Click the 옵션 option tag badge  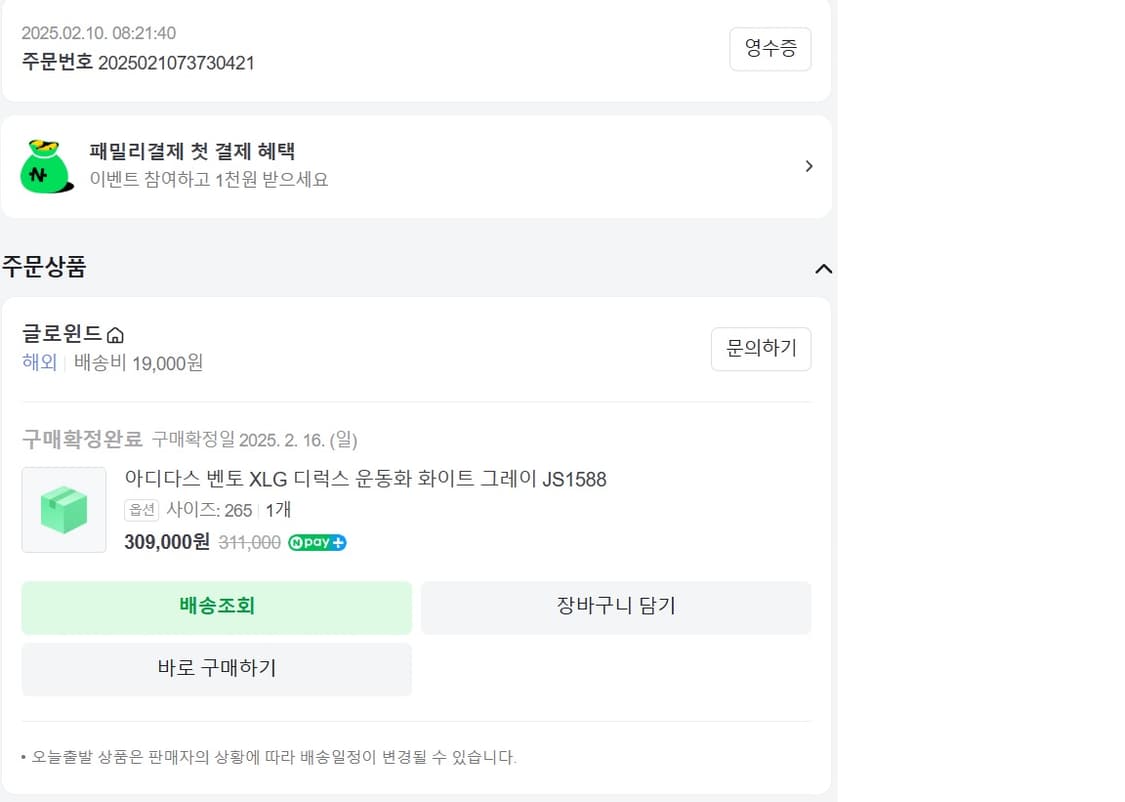(141, 510)
